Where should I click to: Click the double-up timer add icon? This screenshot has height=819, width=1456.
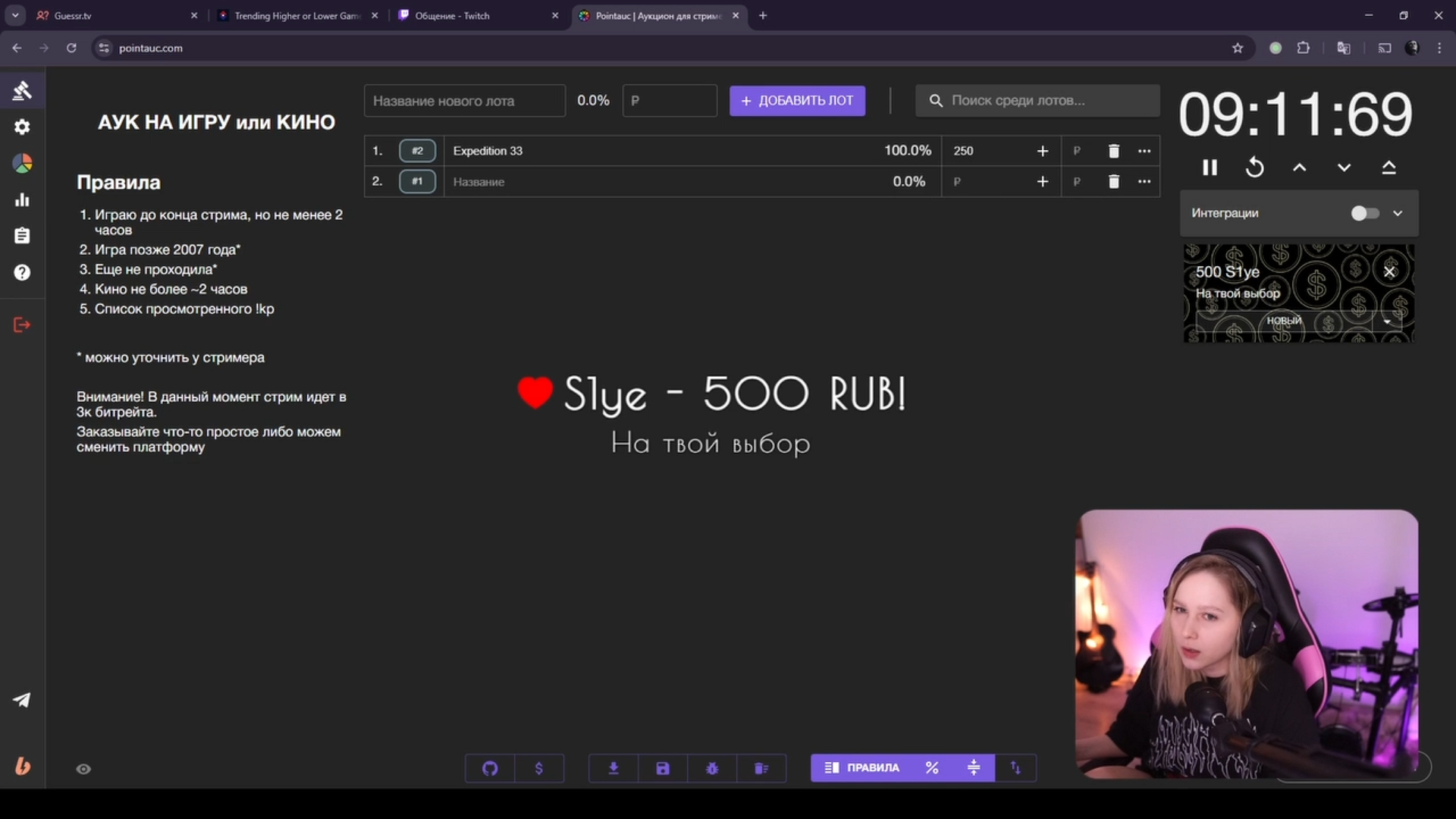1389,168
